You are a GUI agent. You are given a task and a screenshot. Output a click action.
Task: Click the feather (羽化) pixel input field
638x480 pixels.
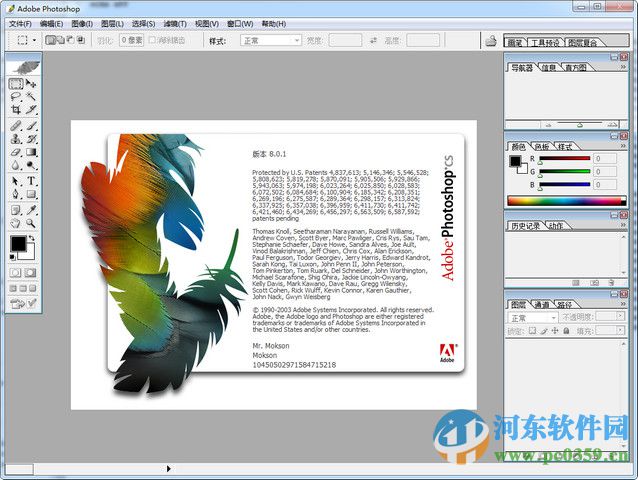coord(132,40)
